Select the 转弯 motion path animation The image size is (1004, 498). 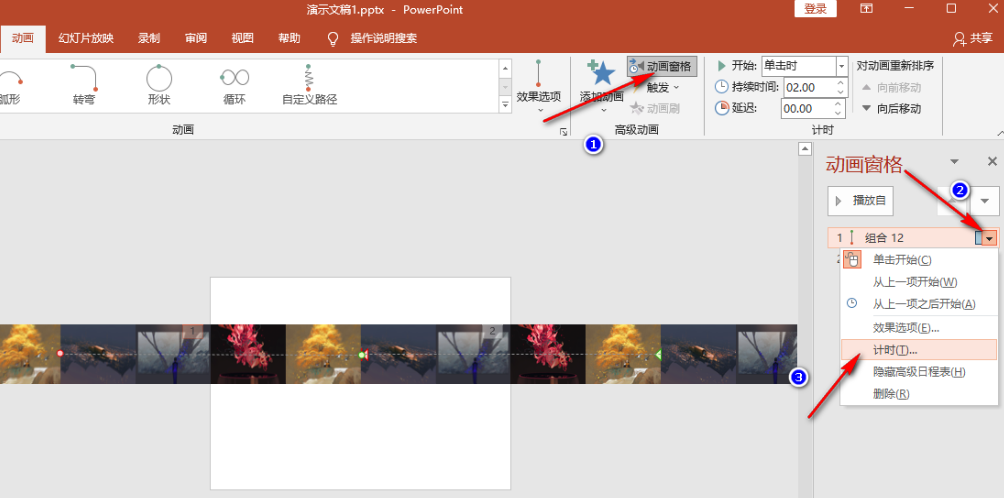[x=83, y=84]
